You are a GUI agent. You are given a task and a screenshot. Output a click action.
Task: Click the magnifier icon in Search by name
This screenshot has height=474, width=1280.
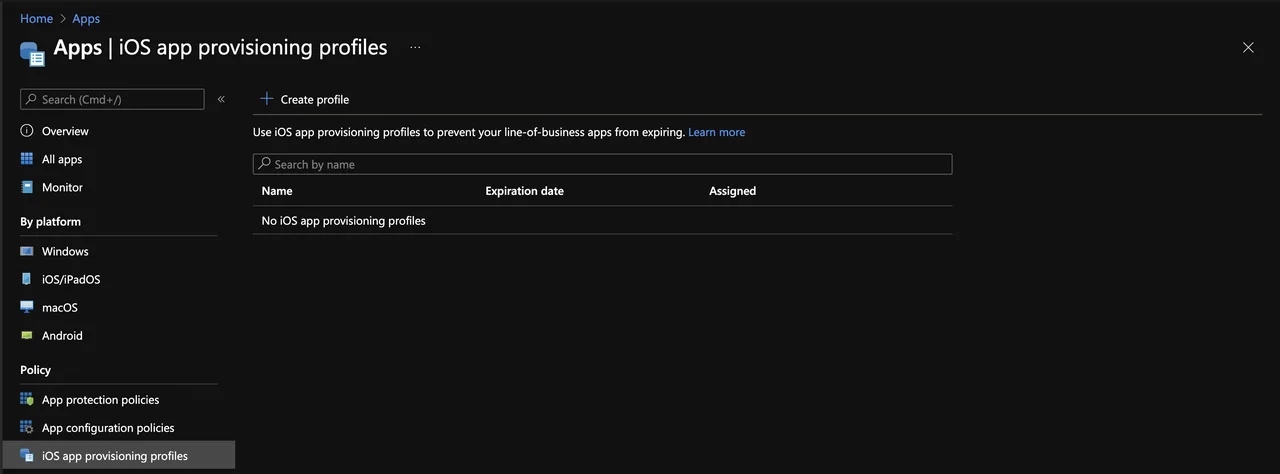tap(264, 164)
